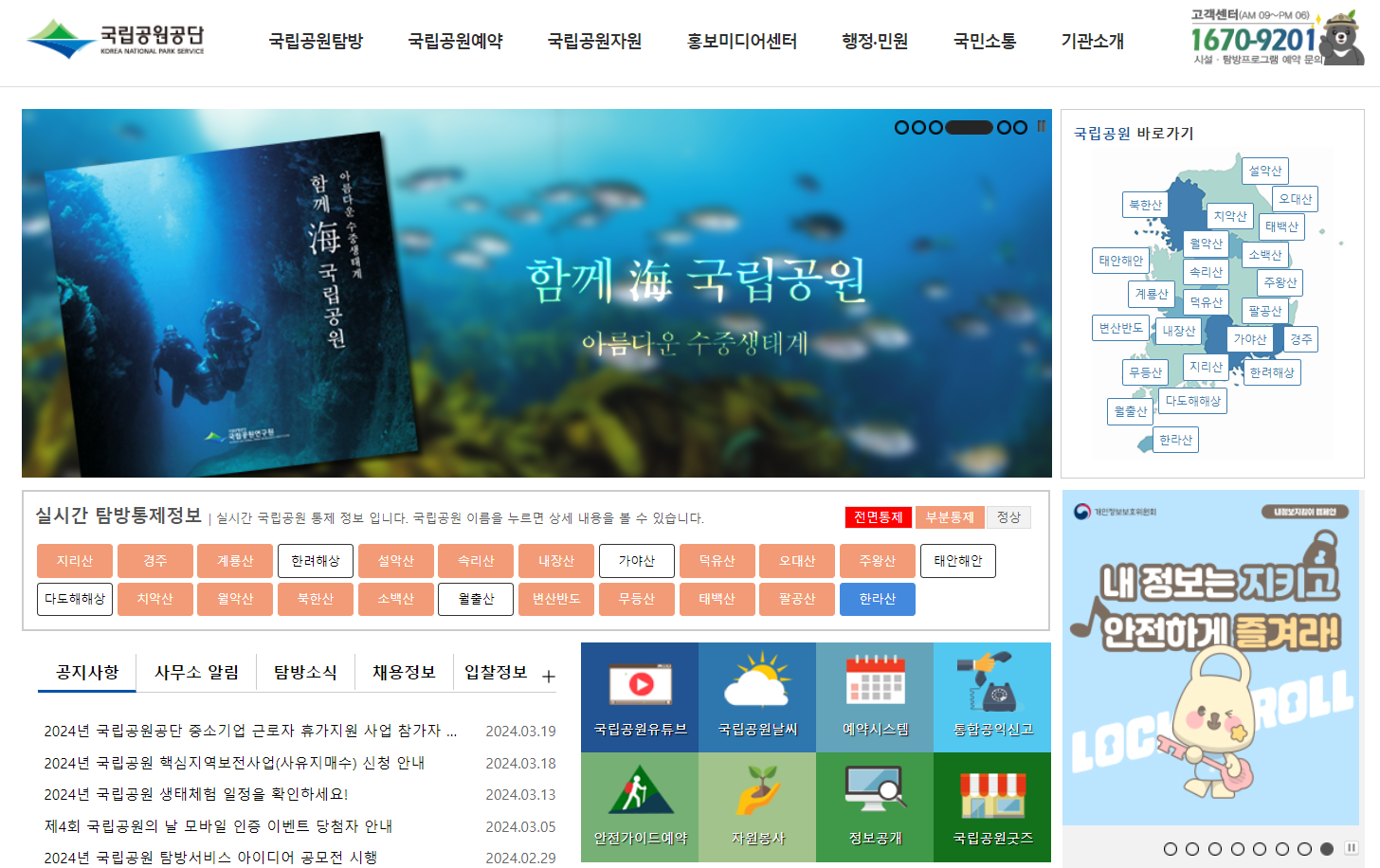Viewport: 1380px width, 868px height.
Task: Switch to the 채용정보 tab
Action: [404, 672]
